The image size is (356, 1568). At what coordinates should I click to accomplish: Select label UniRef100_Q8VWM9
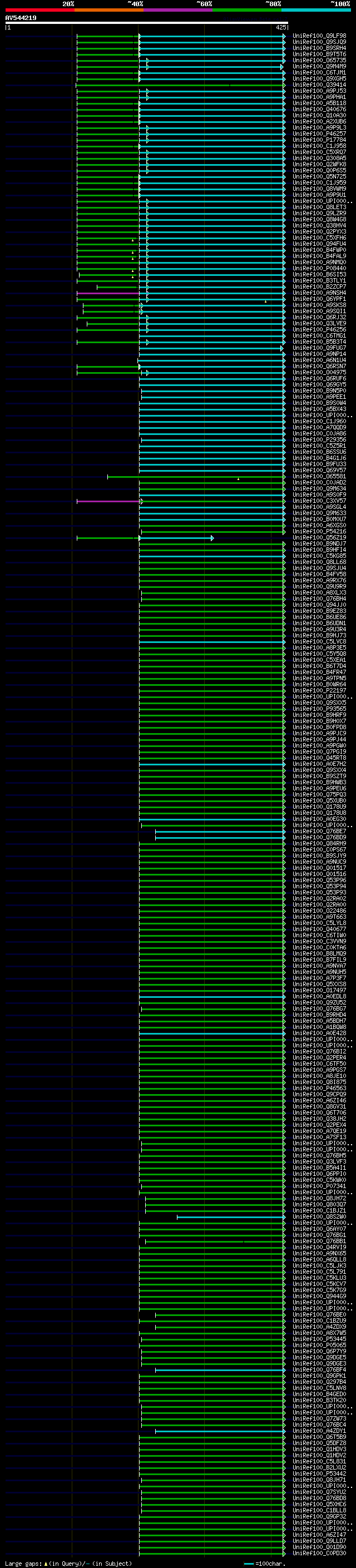[x=319, y=189]
